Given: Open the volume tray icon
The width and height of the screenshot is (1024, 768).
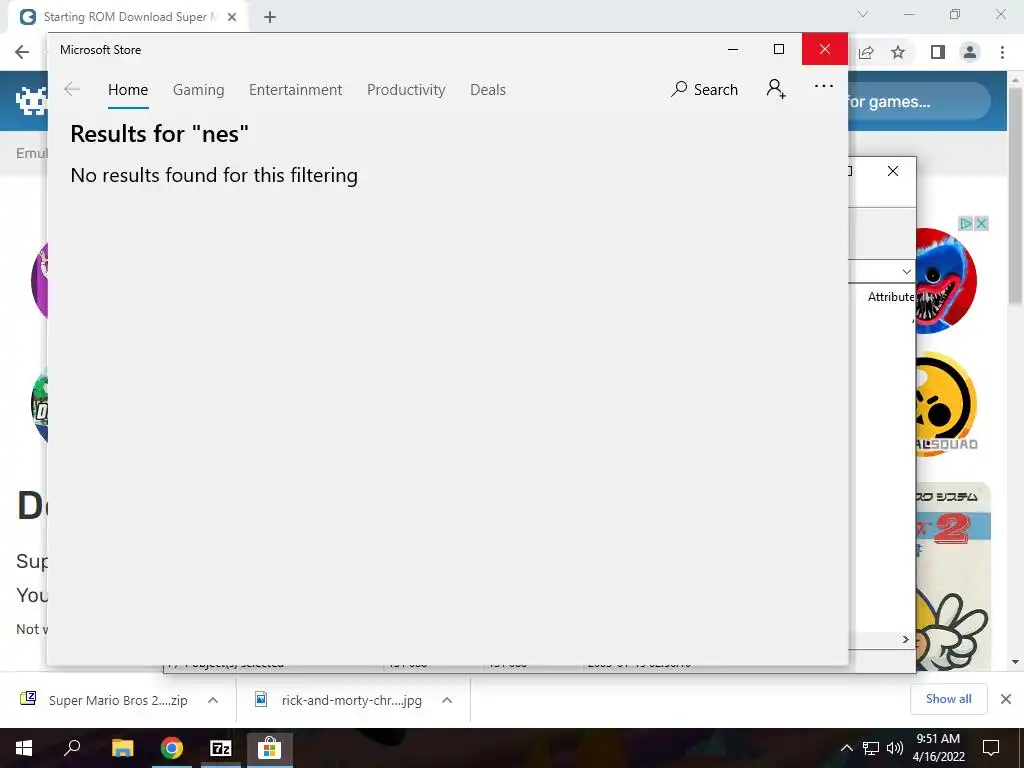Looking at the screenshot, I should pyautogui.click(x=894, y=748).
